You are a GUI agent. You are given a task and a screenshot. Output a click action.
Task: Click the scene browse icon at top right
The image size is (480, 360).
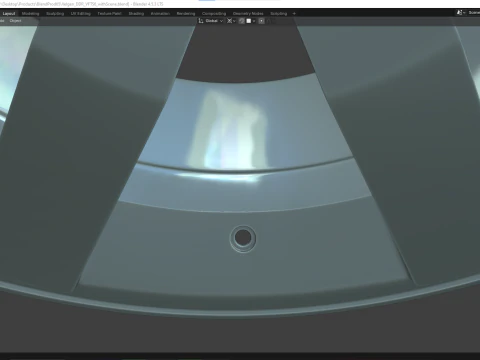coord(461,13)
